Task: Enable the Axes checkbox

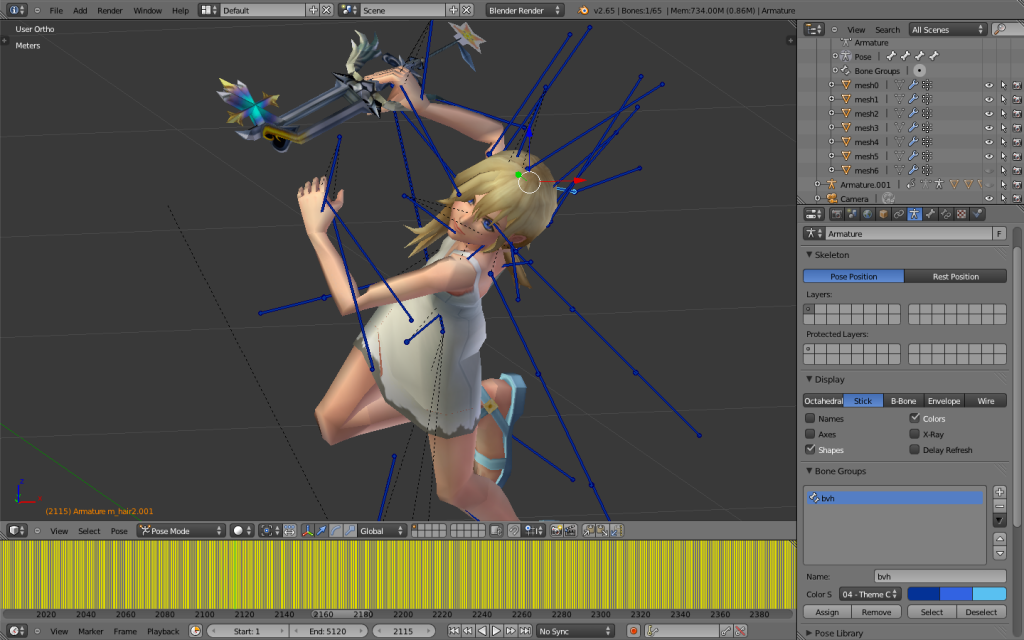Action: [810, 434]
